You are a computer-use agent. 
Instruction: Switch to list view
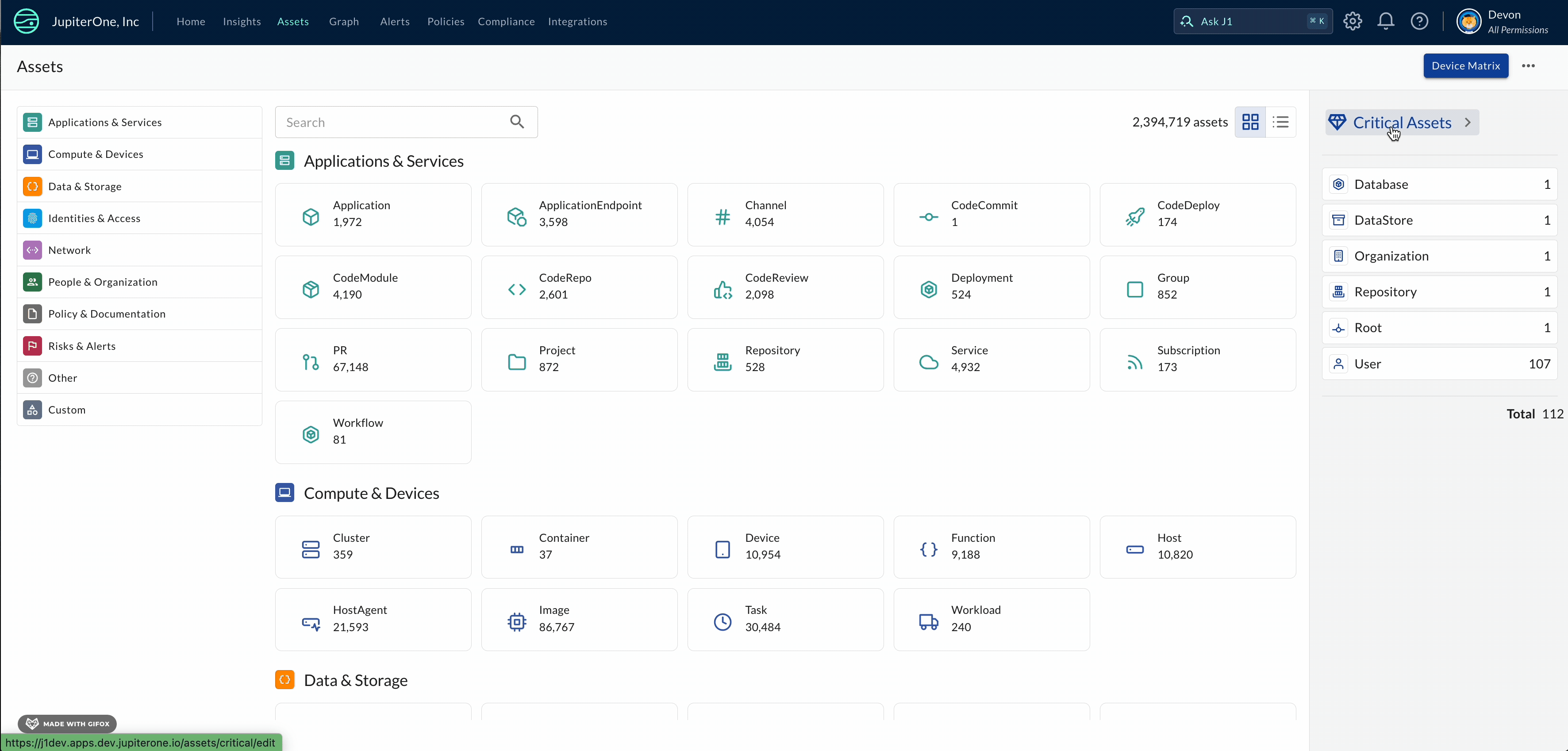point(1281,122)
